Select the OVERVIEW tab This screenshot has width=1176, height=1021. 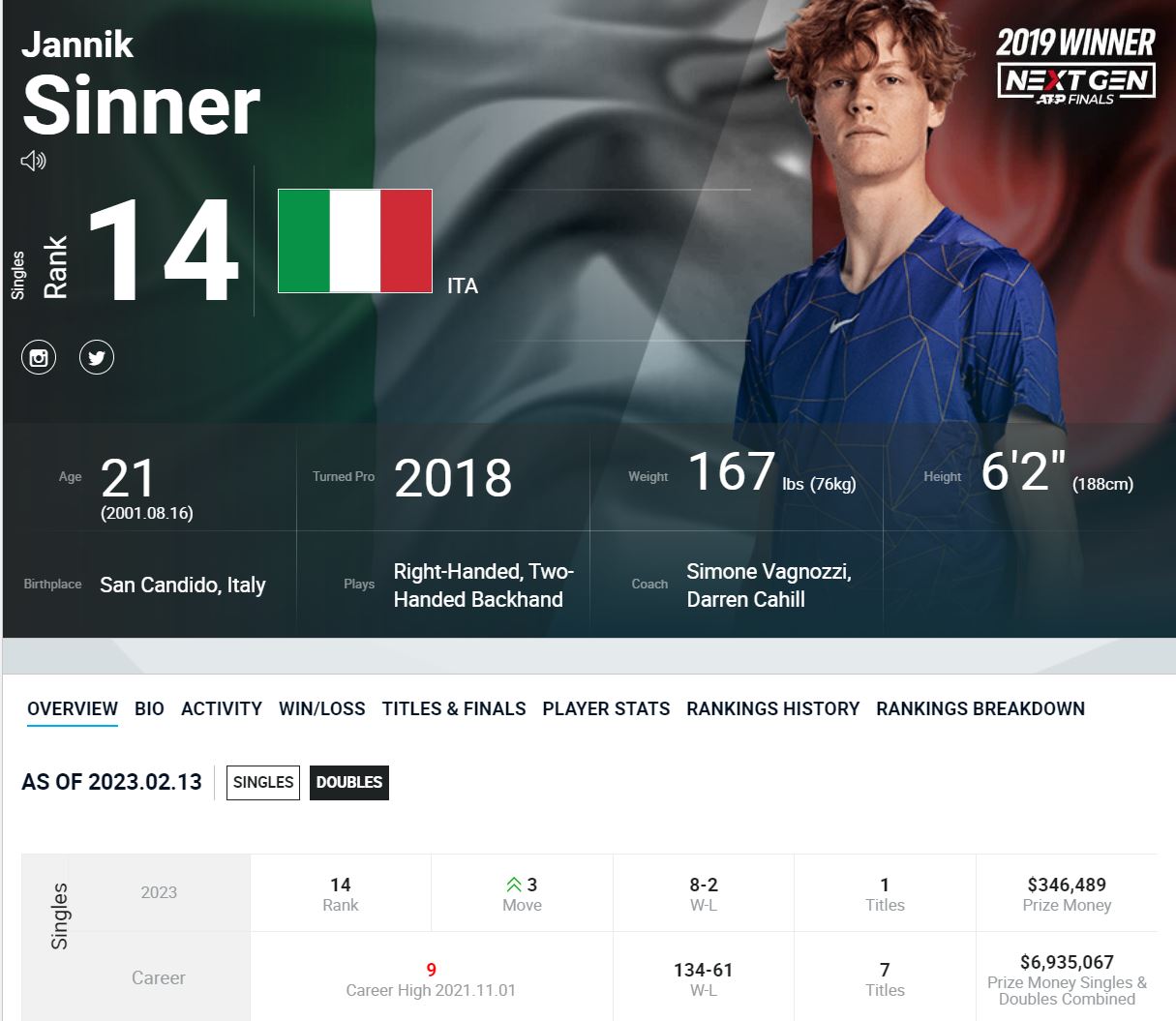(73, 708)
